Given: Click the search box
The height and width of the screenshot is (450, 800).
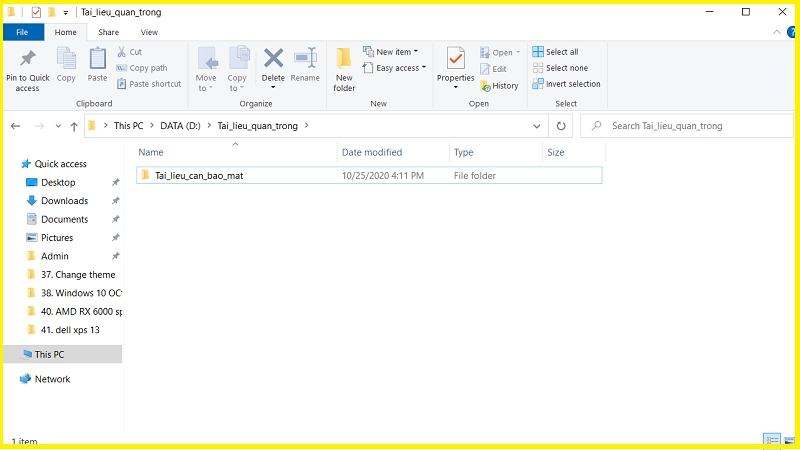Looking at the screenshot, I should click(x=686, y=126).
